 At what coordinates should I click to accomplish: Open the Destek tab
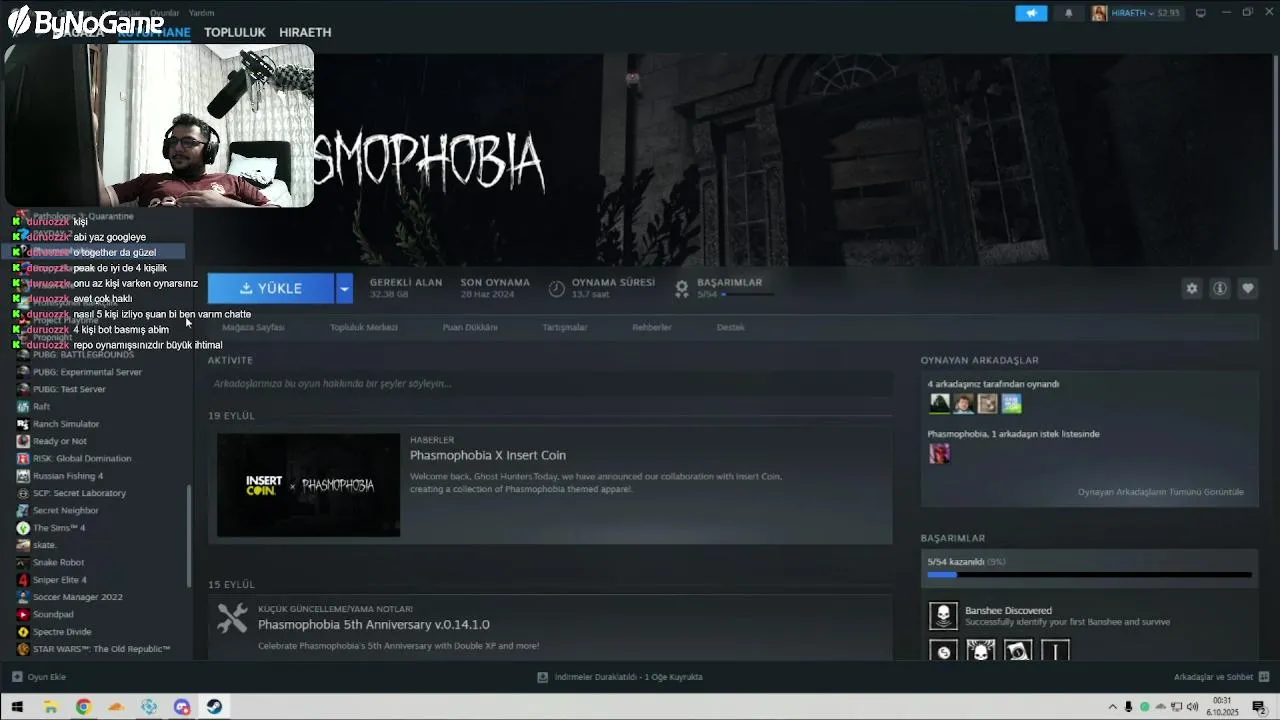(731, 327)
